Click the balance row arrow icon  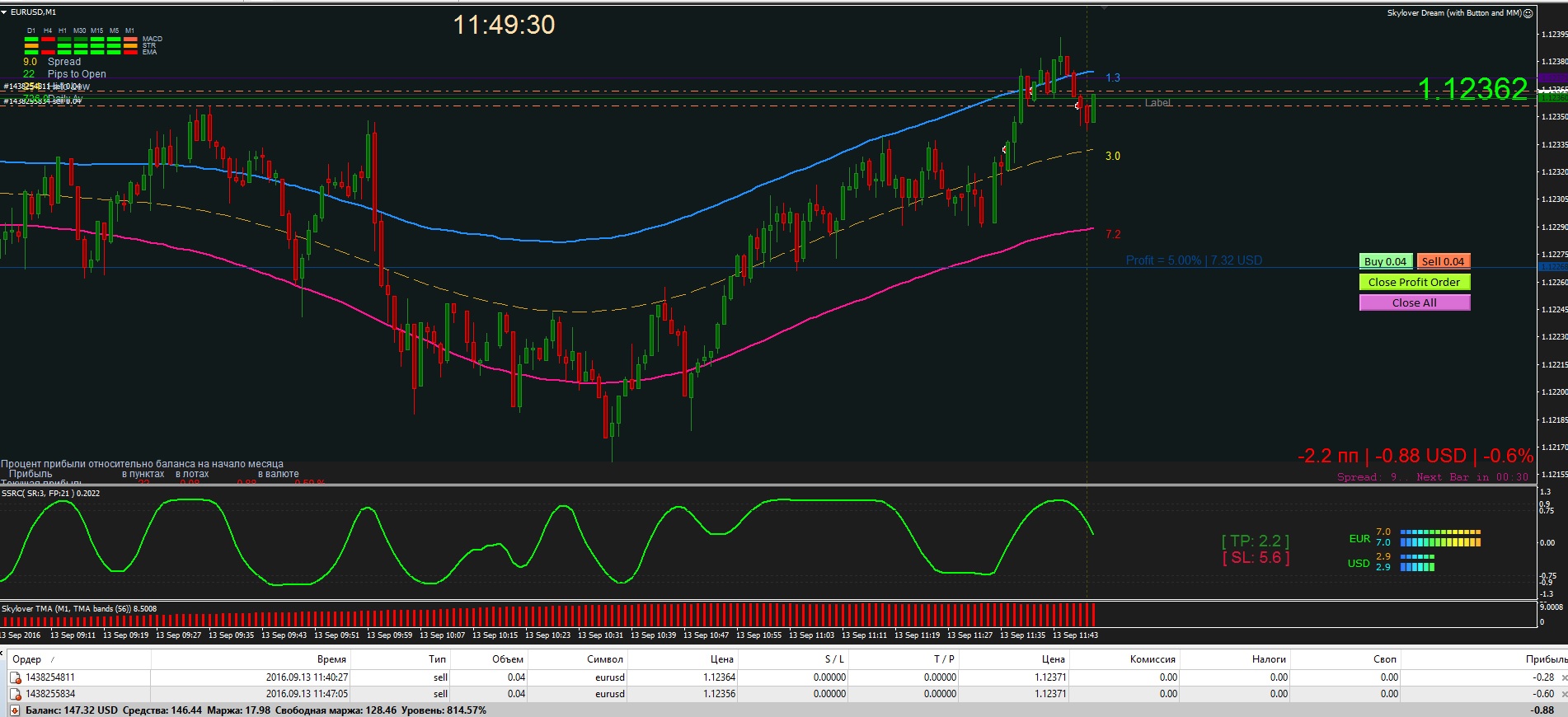tap(15, 710)
